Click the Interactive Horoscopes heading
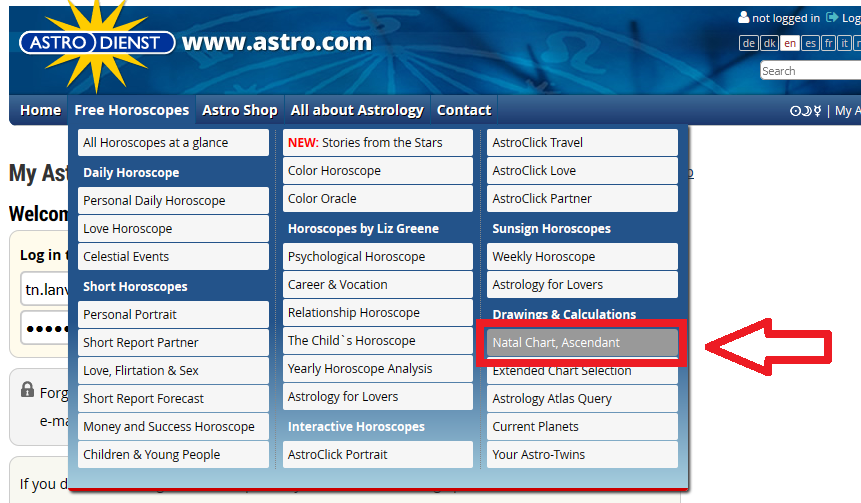861x503 pixels. 356,427
